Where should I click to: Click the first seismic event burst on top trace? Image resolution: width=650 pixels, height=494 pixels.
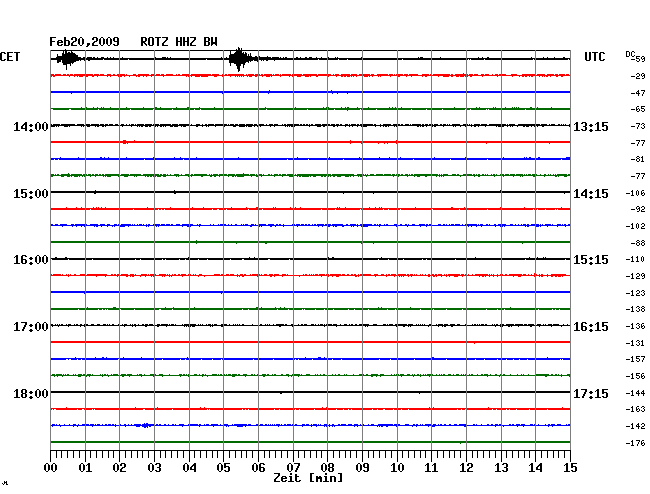pyautogui.click(x=68, y=59)
